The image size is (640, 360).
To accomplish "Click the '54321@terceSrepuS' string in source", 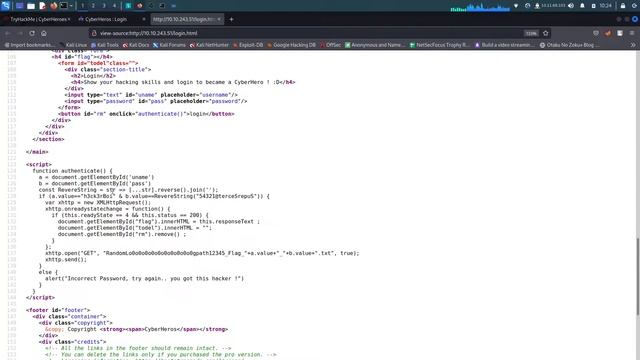I will tap(227, 196).
